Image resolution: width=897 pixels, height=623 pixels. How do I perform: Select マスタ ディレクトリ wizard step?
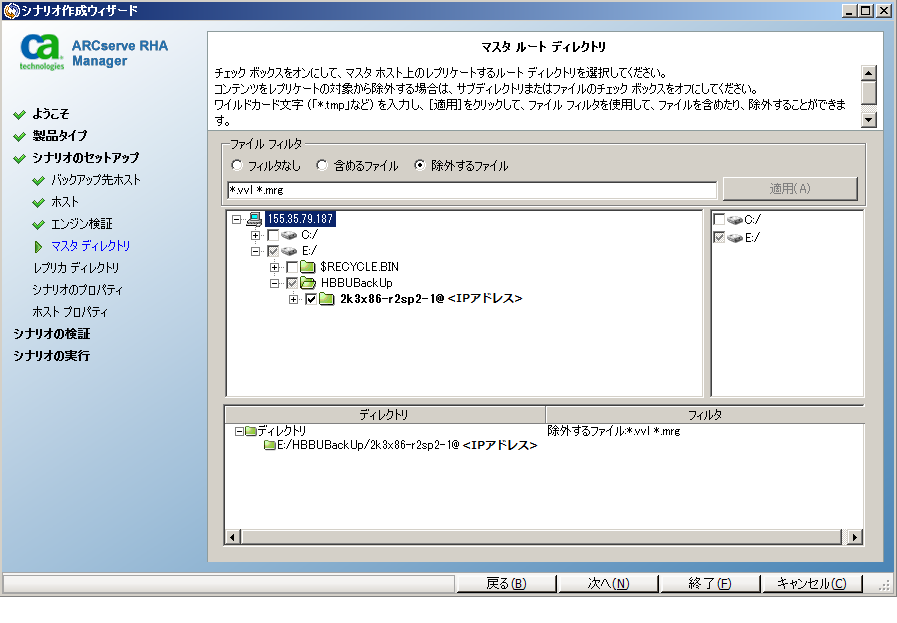[90, 246]
